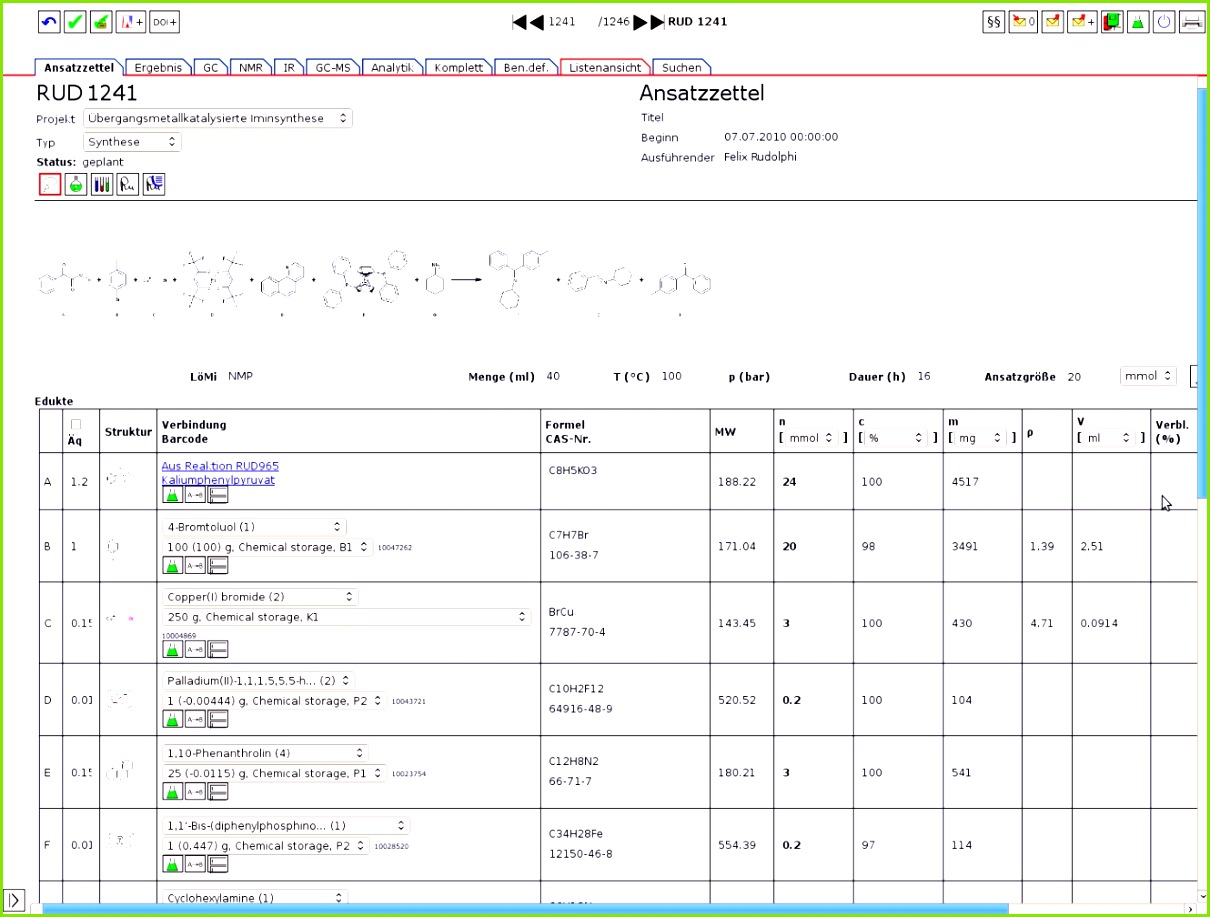Open the DOI+ tool
This screenshot has height=917, width=1210.
click(164, 21)
